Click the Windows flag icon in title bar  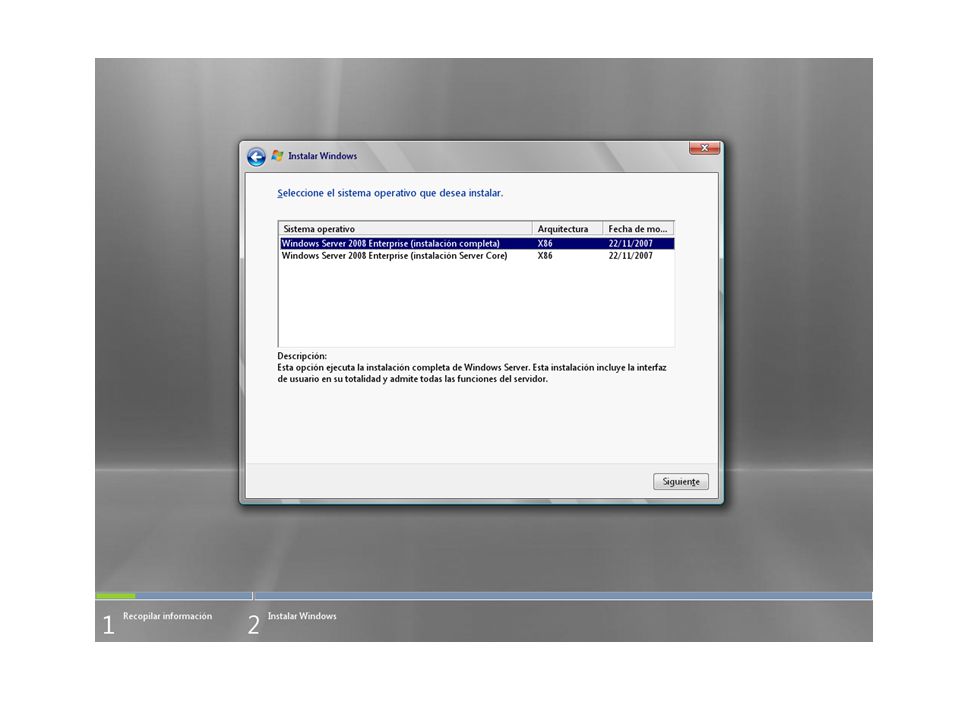(x=277, y=156)
